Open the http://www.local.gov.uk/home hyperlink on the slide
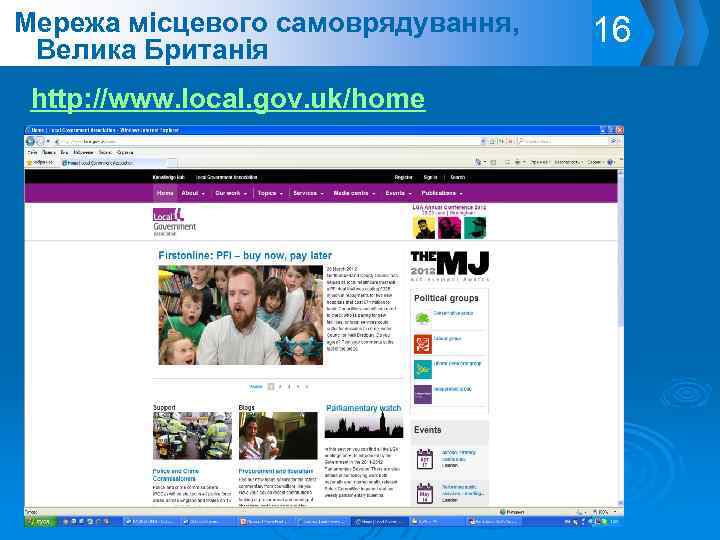Screen dimensions: 720x540 point(228,98)
